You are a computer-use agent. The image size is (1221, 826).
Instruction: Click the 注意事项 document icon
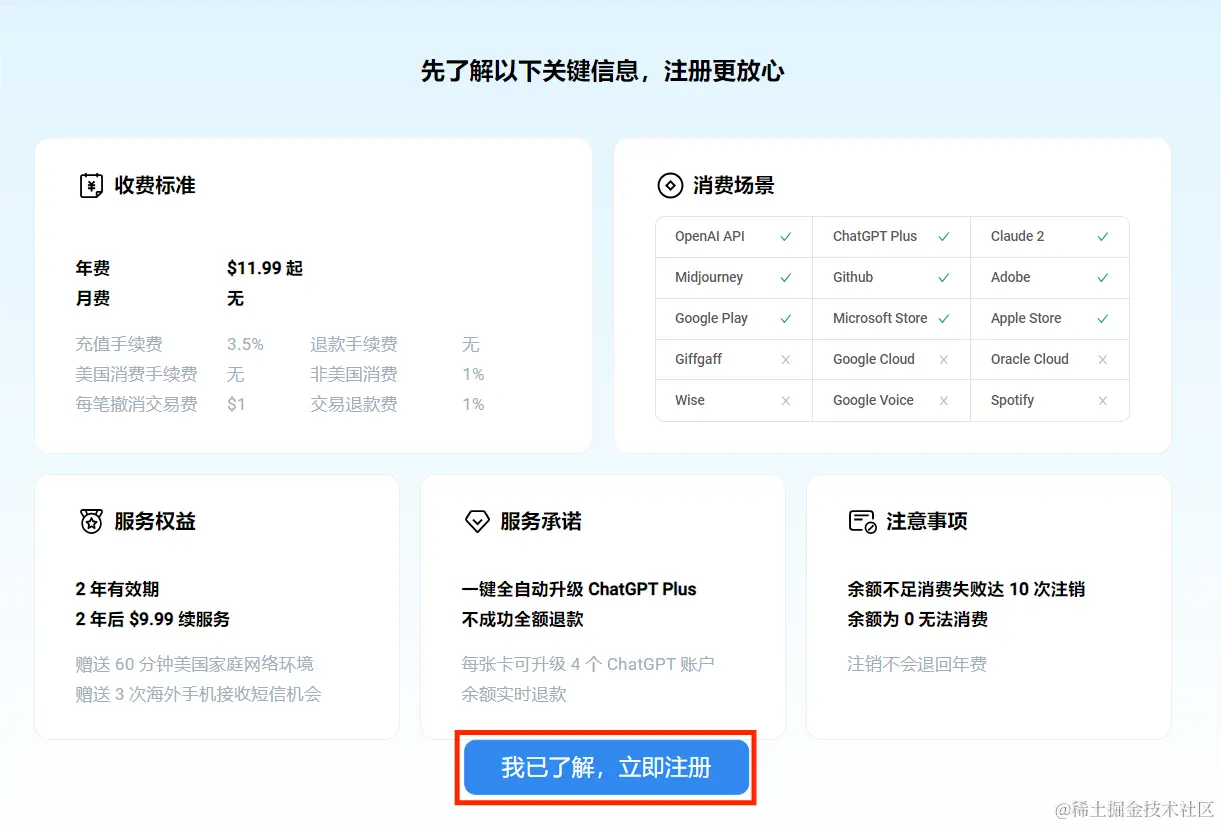pos(860,521)
